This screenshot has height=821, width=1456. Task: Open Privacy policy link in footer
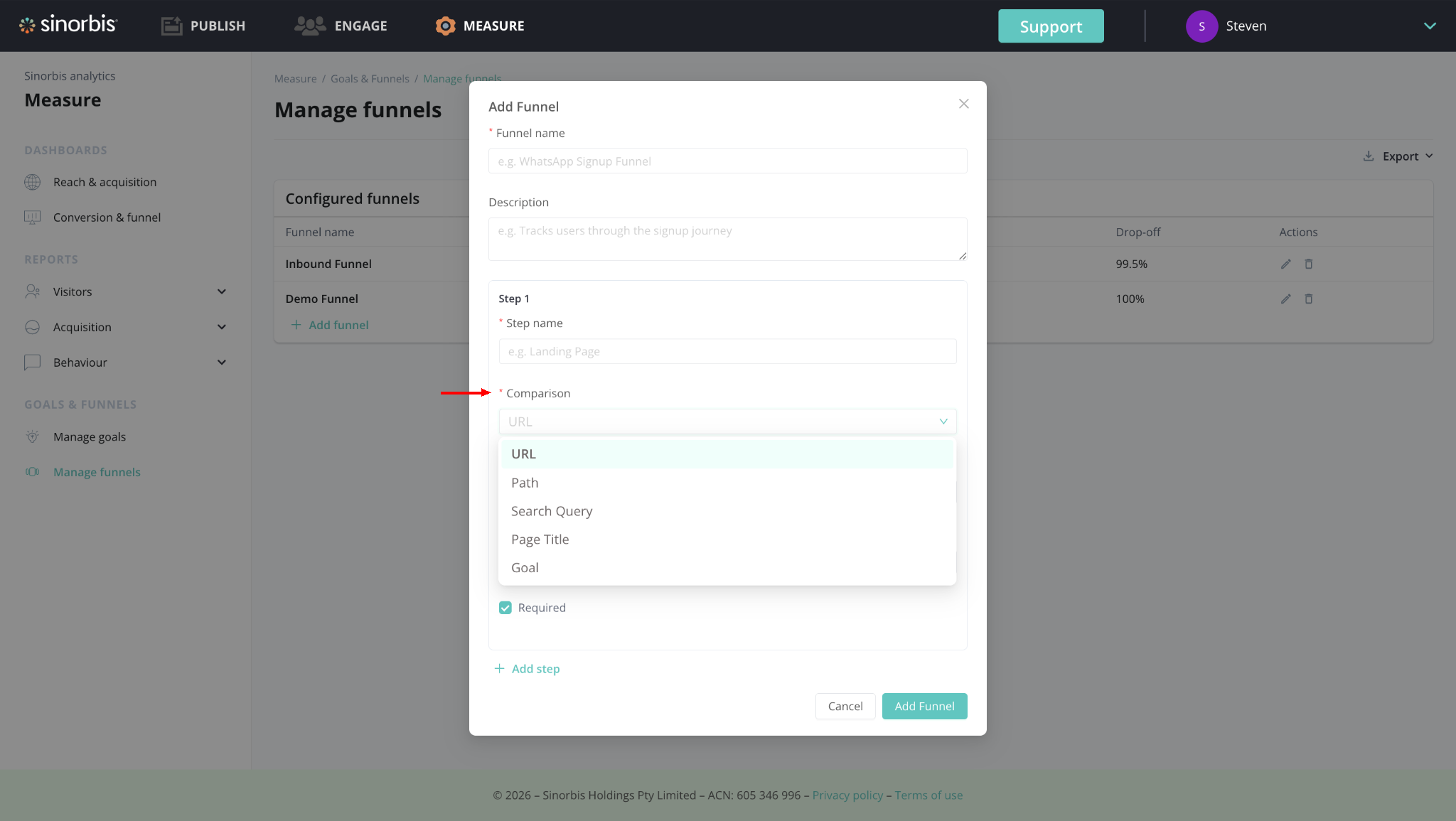point(847,795)
